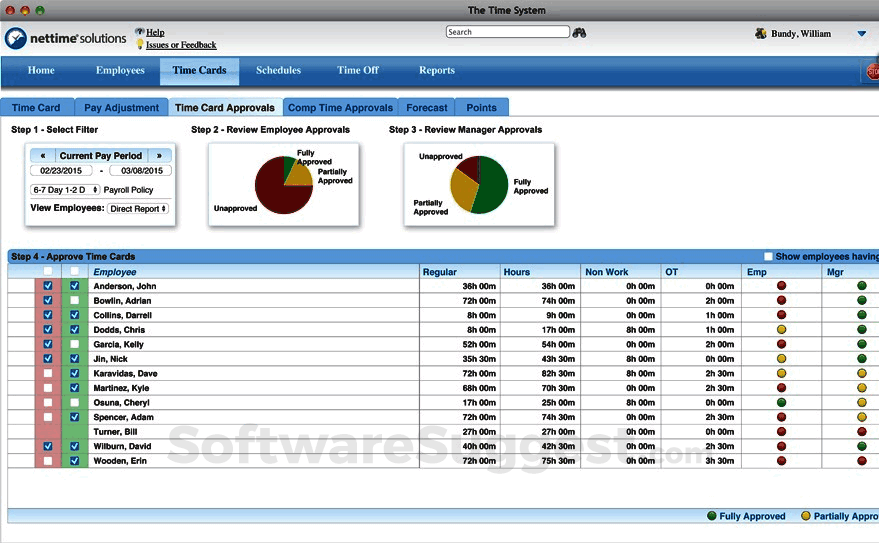Screen dimensions: 879x543
Task: Uncheck the green-column box for Bowlin, Adrian
Action: tap(74, 301)
